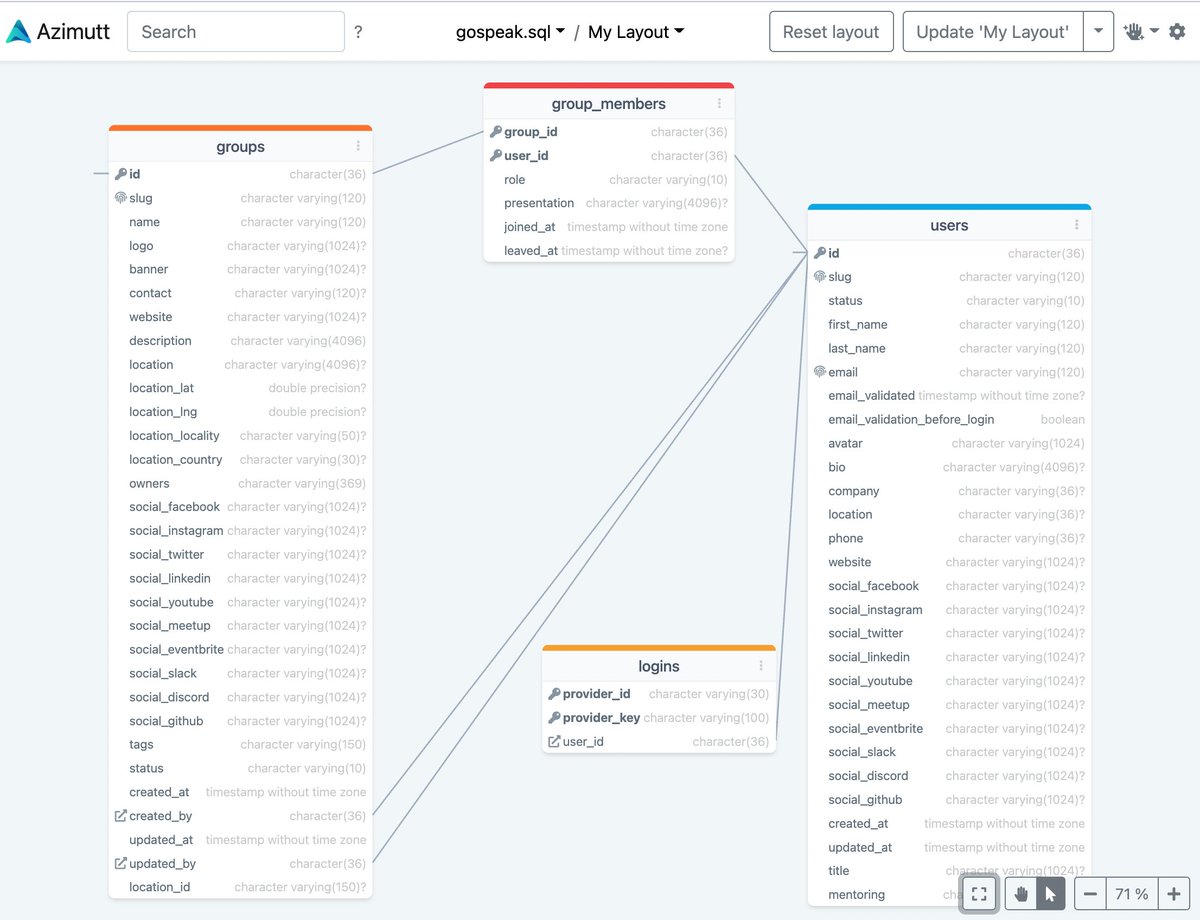Enable the cursor selection mode
Image resolution: width=1200 pixels, height=920 pixels.
click(1049, 894)
